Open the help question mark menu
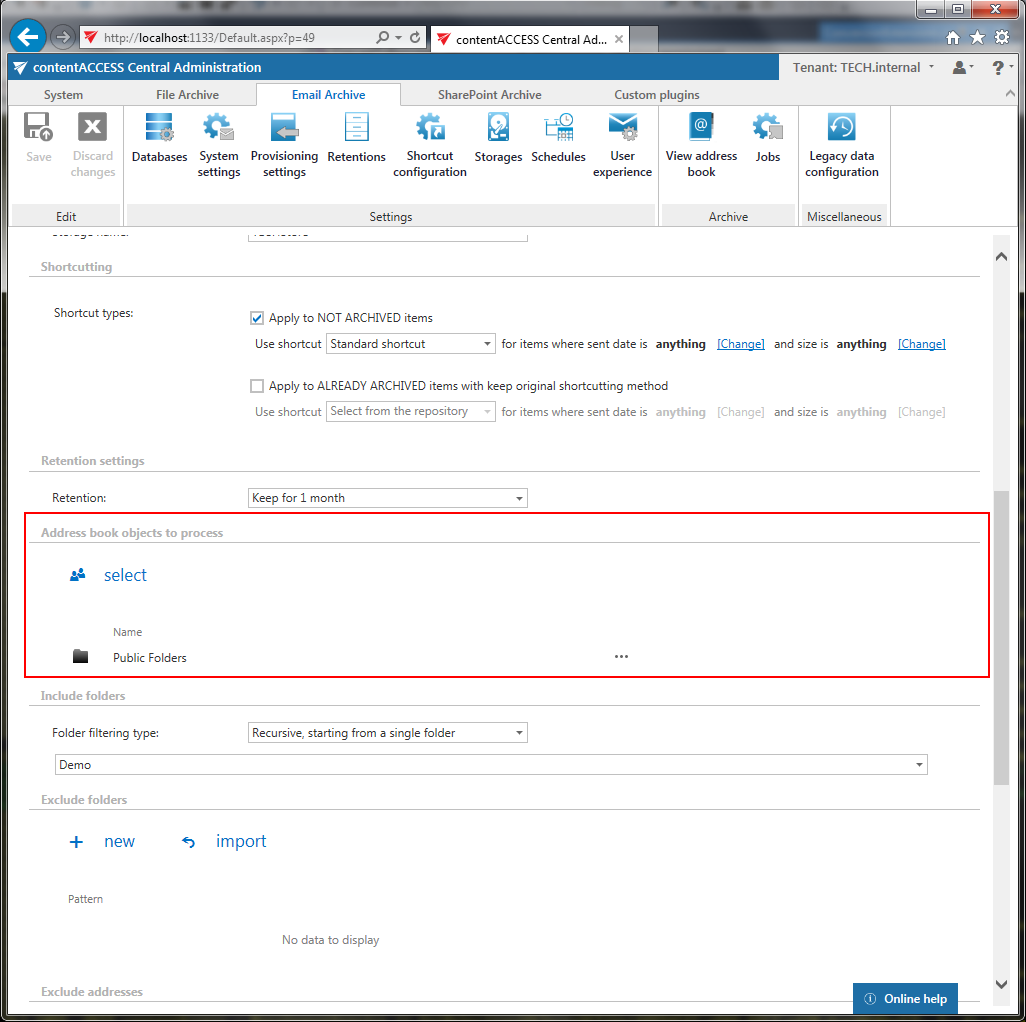The image size is (1026, 1022). [x=1001, y=67]
